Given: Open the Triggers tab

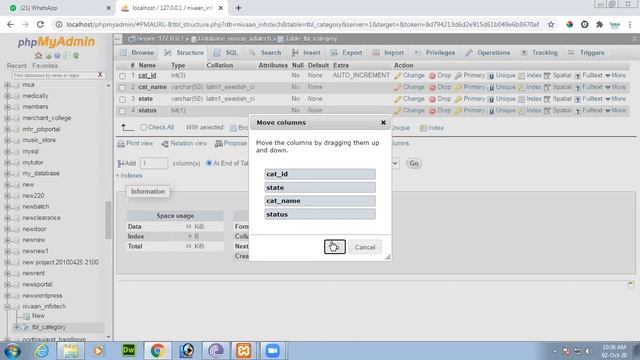Looking at the screenshot, I should (x=586, y=53).
